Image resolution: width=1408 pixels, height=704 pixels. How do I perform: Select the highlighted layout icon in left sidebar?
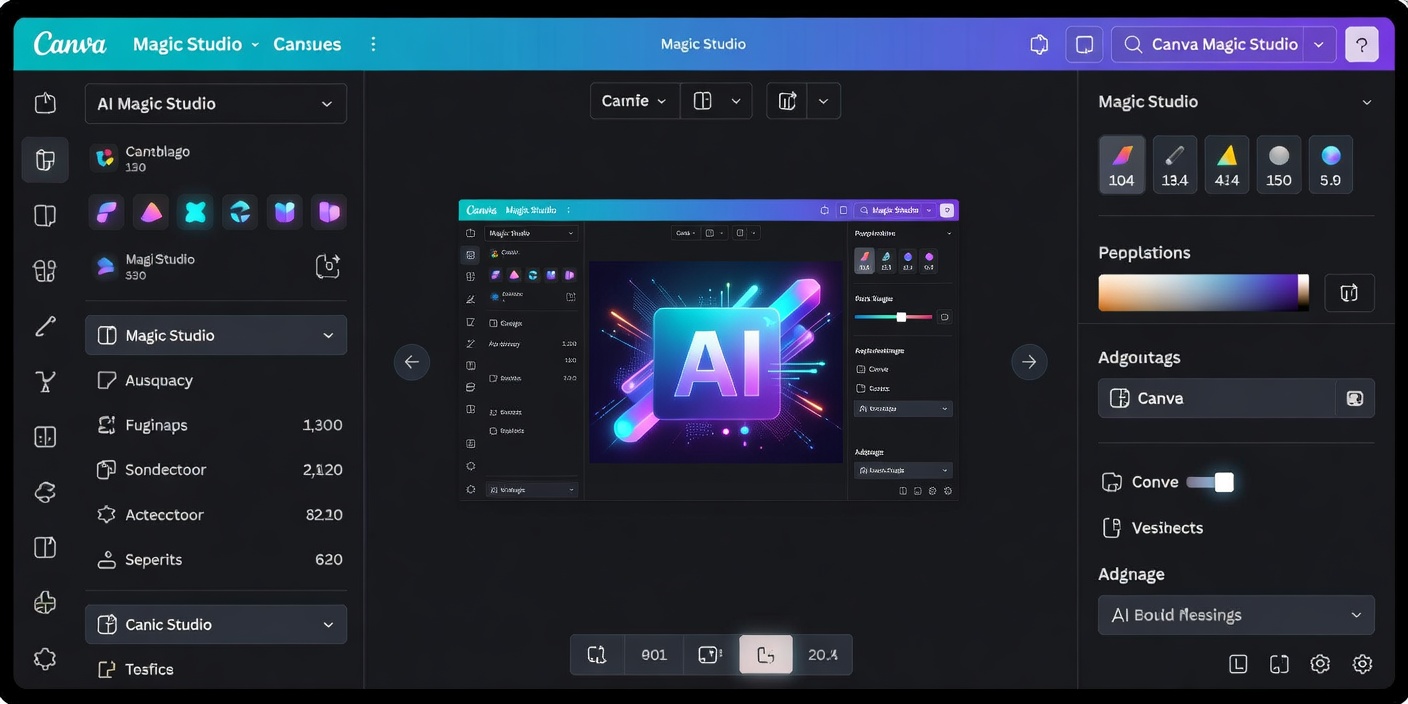(45, 160)
